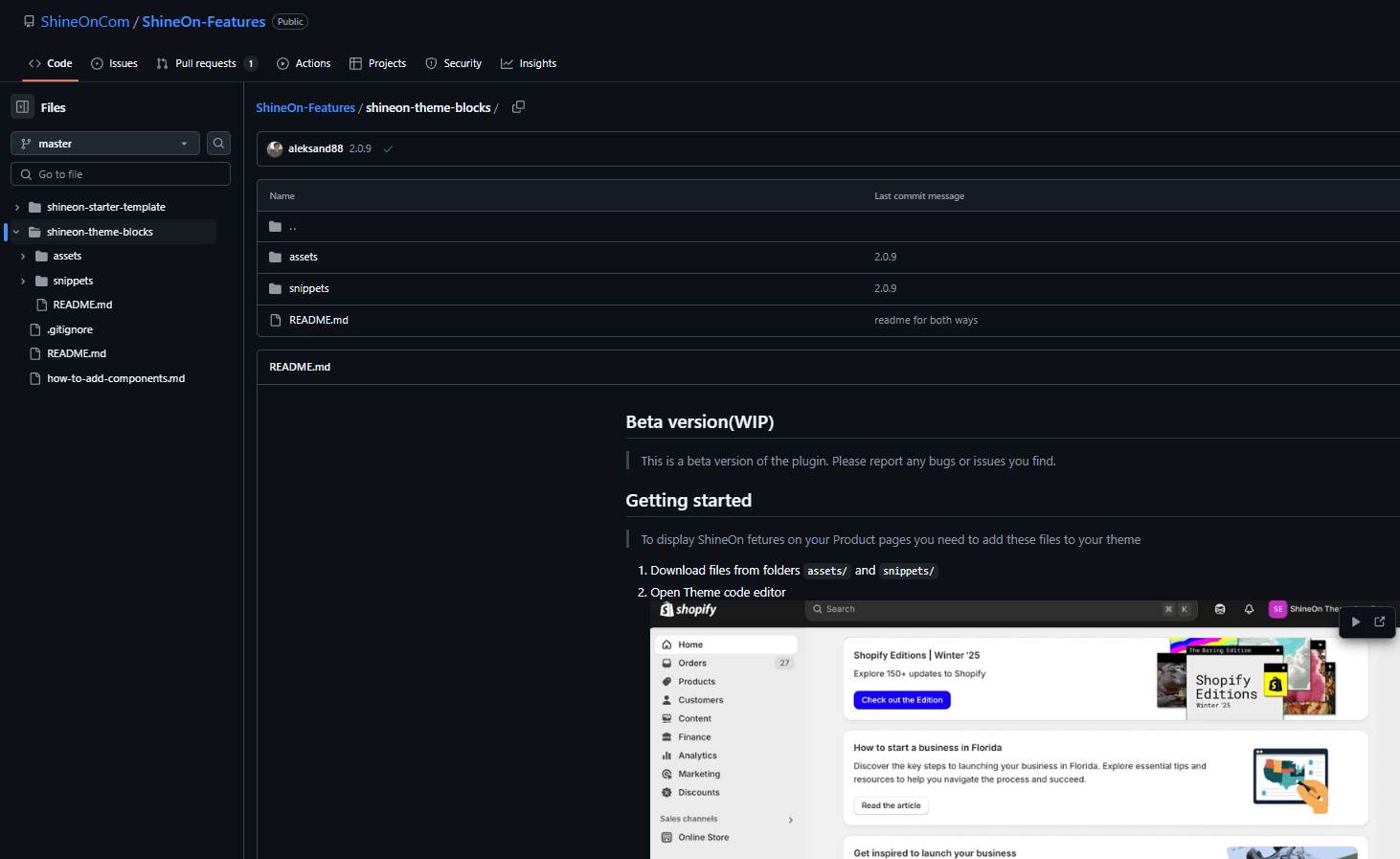Open nested README.md under shineon-theme-blocks
Viewport: 1400px width, 859px height.
(82, 305)
